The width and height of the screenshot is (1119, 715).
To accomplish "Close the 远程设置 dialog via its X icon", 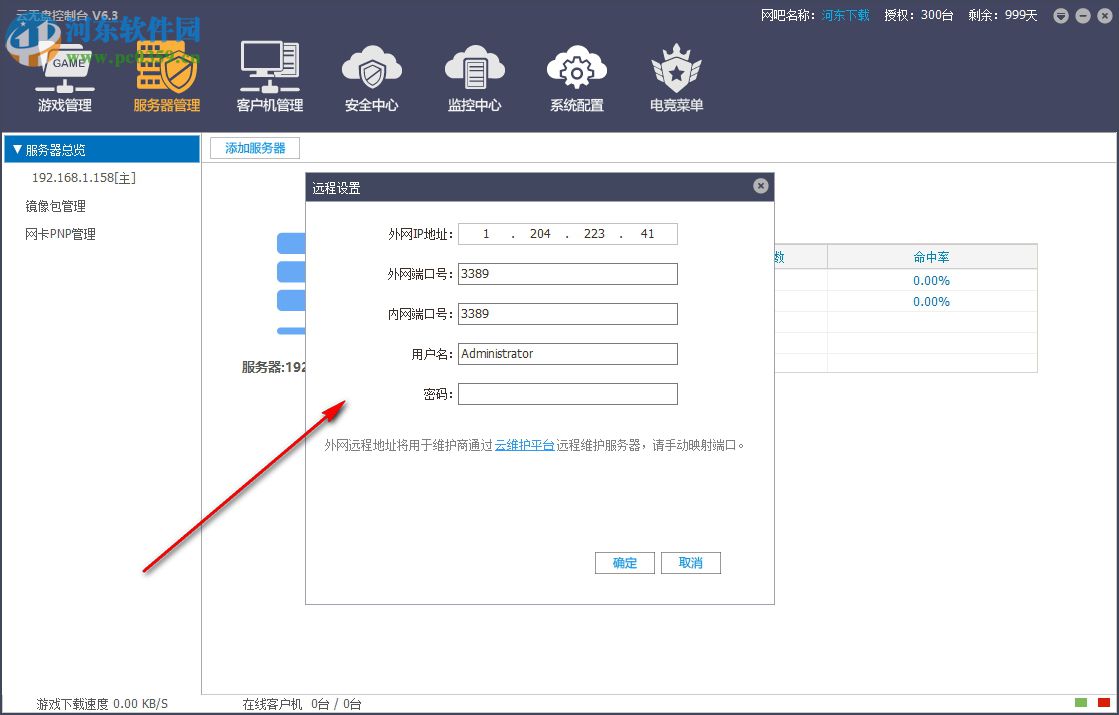I will pos(761,185).
